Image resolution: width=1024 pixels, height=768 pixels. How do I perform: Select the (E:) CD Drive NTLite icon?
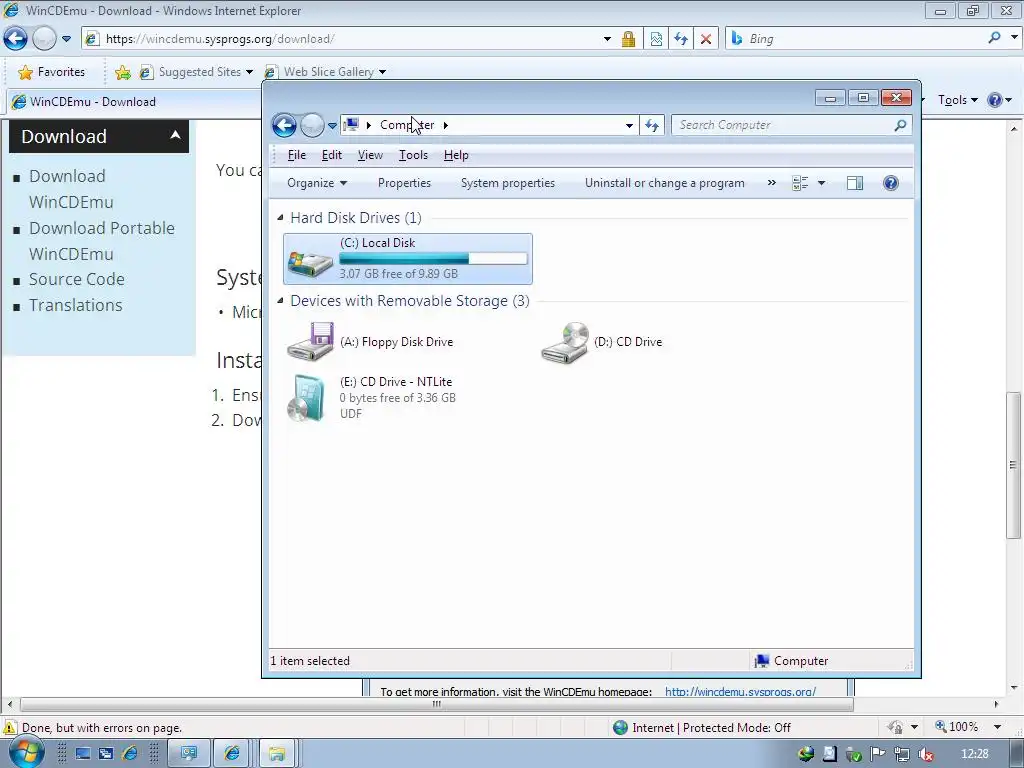(306, 397)
